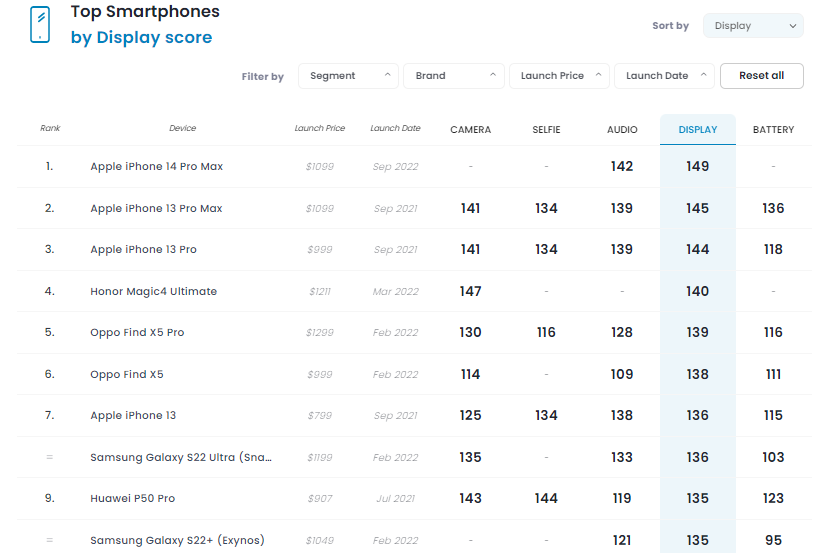Switch to the CAMERA score column
Viewport: 828px width, 553px height.
click(x=471, y=130)
